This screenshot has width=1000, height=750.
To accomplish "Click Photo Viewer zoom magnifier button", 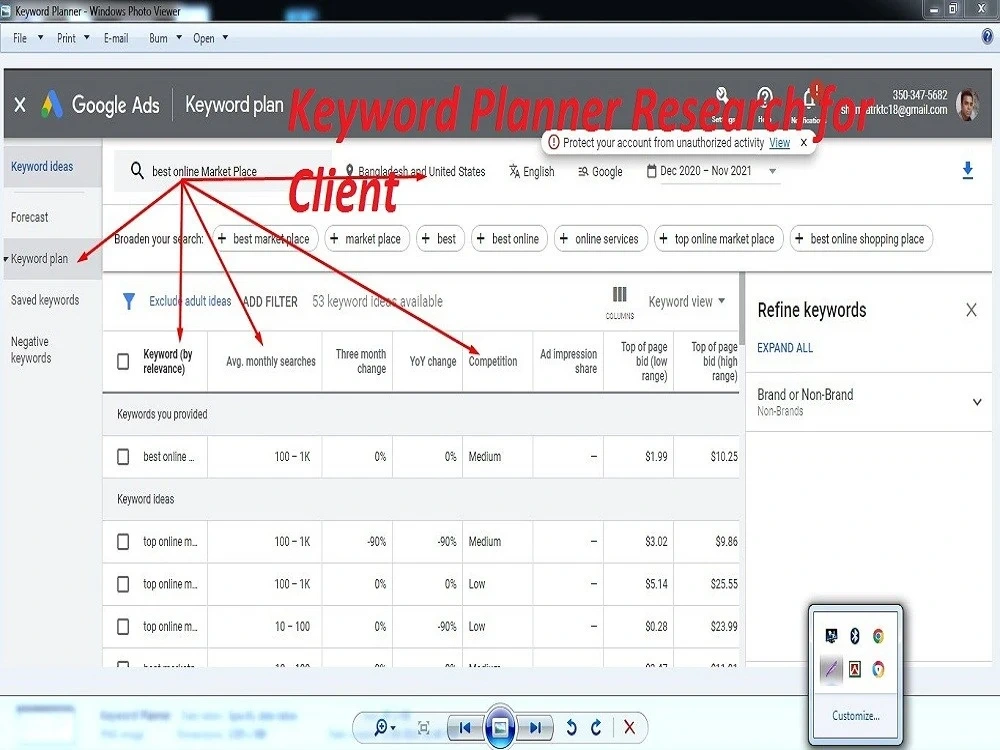I will [383, 727].
